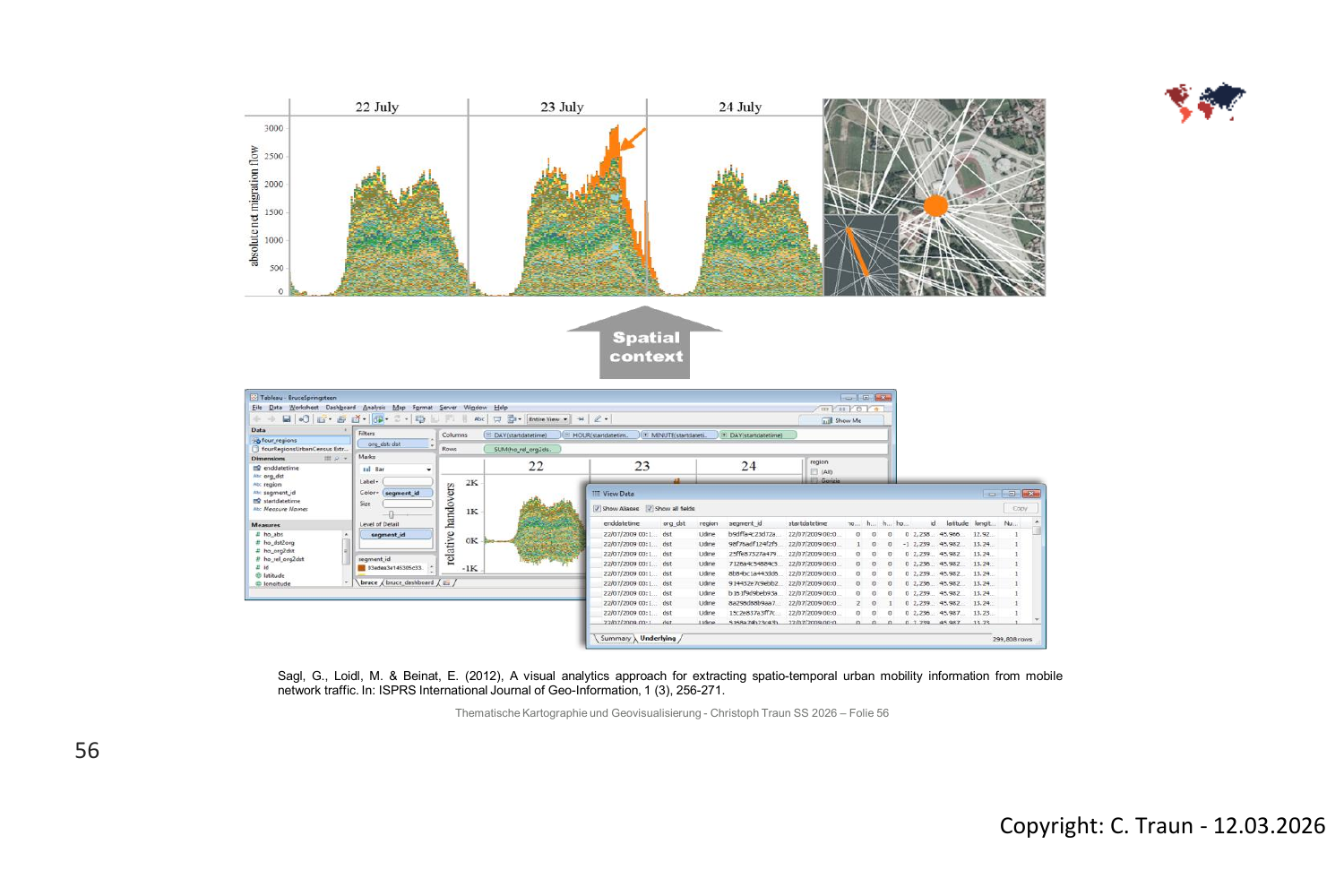Image resolution: width=1344 pixels, height=896 pixels.
Task: Expand the Color shelf dropdown arrow
Action: [376, 493]
